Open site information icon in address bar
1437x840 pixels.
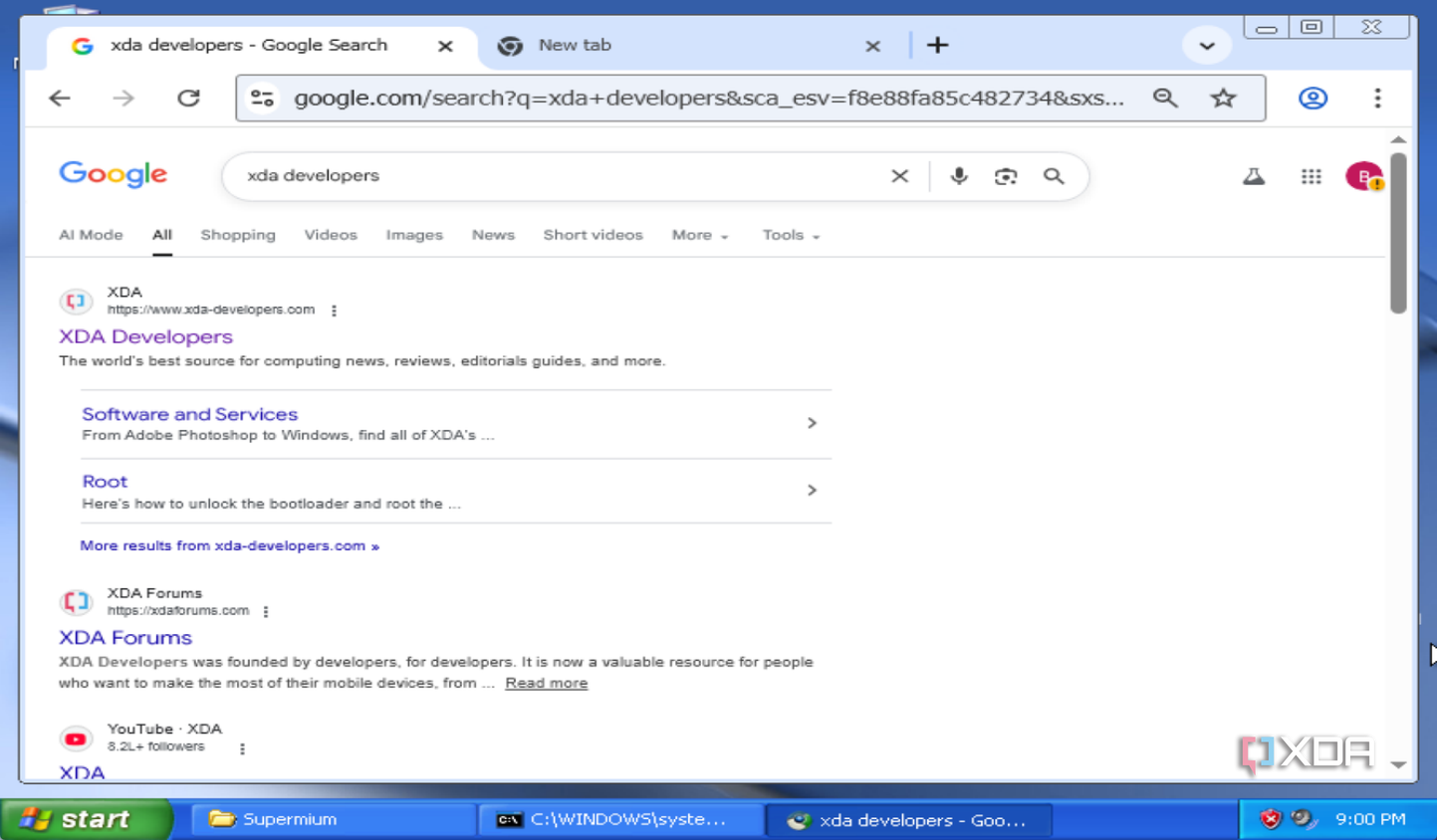click(x=263, y=98)
